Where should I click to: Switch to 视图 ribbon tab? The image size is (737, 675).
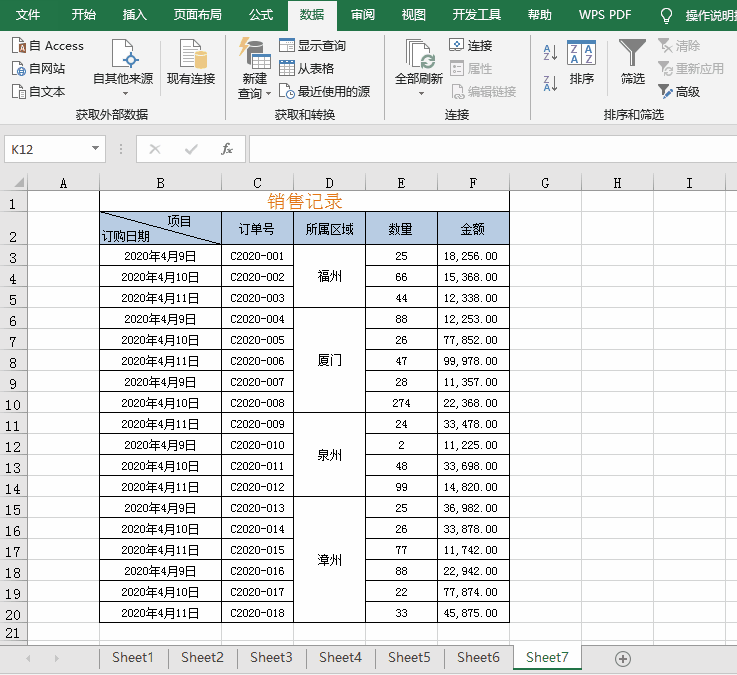point(414,15)
